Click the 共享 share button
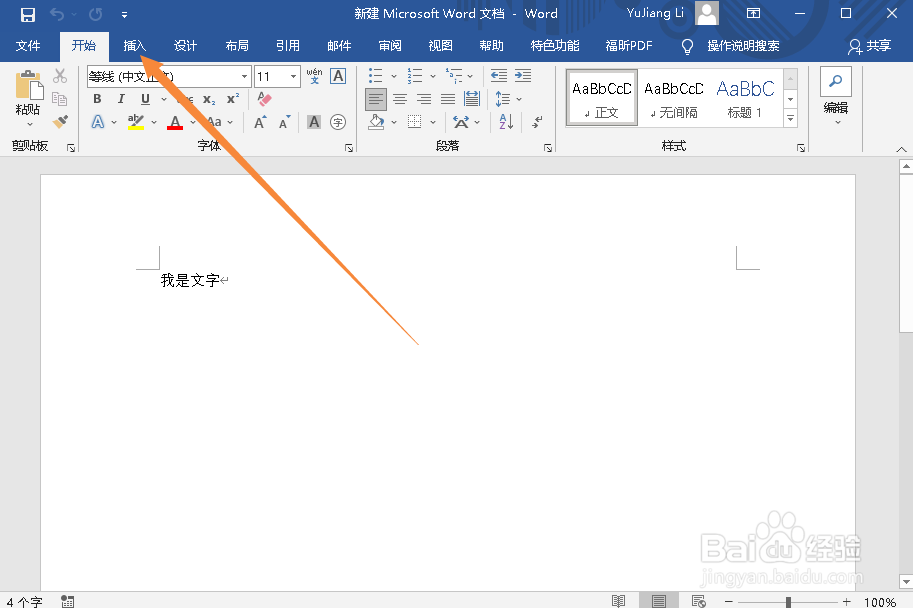The width and height of the screenshot is (913, 608). (870, 45)
